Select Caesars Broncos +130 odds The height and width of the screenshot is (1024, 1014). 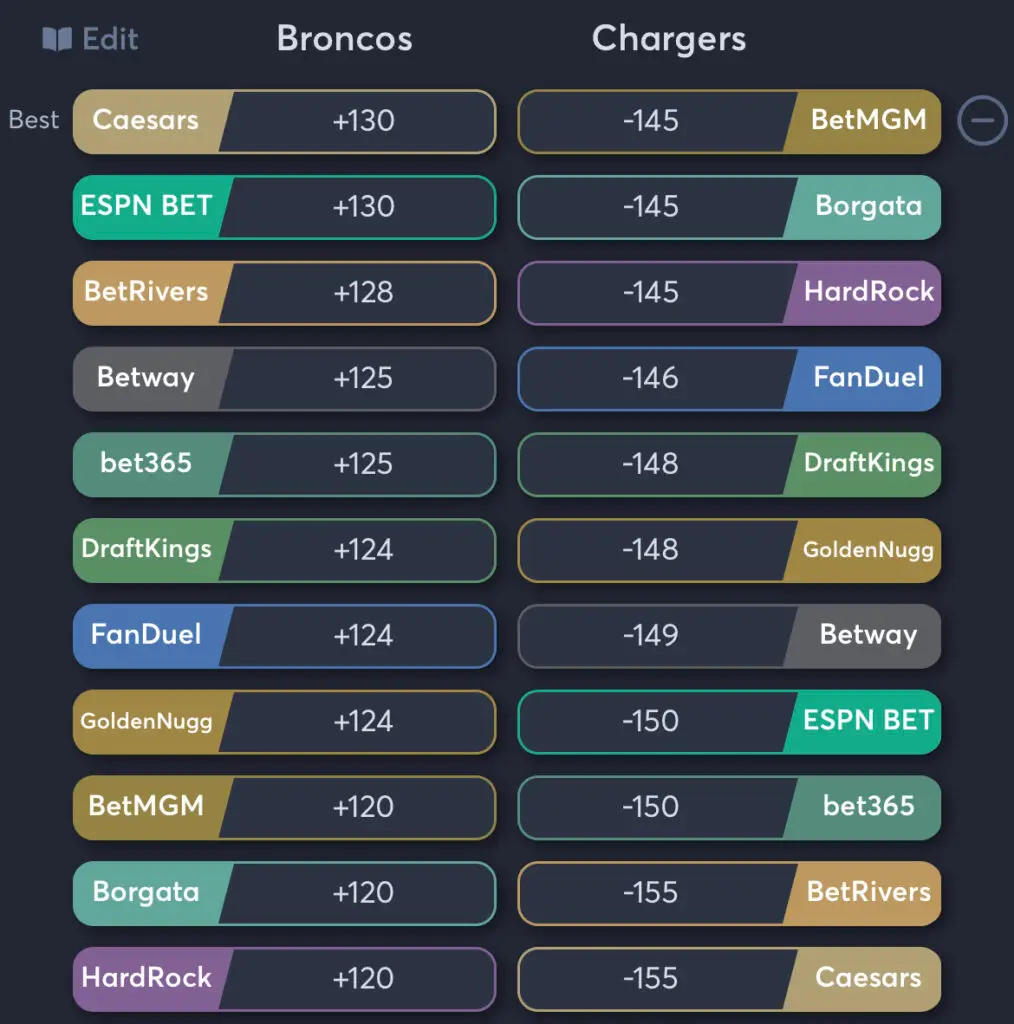[284, 121]
